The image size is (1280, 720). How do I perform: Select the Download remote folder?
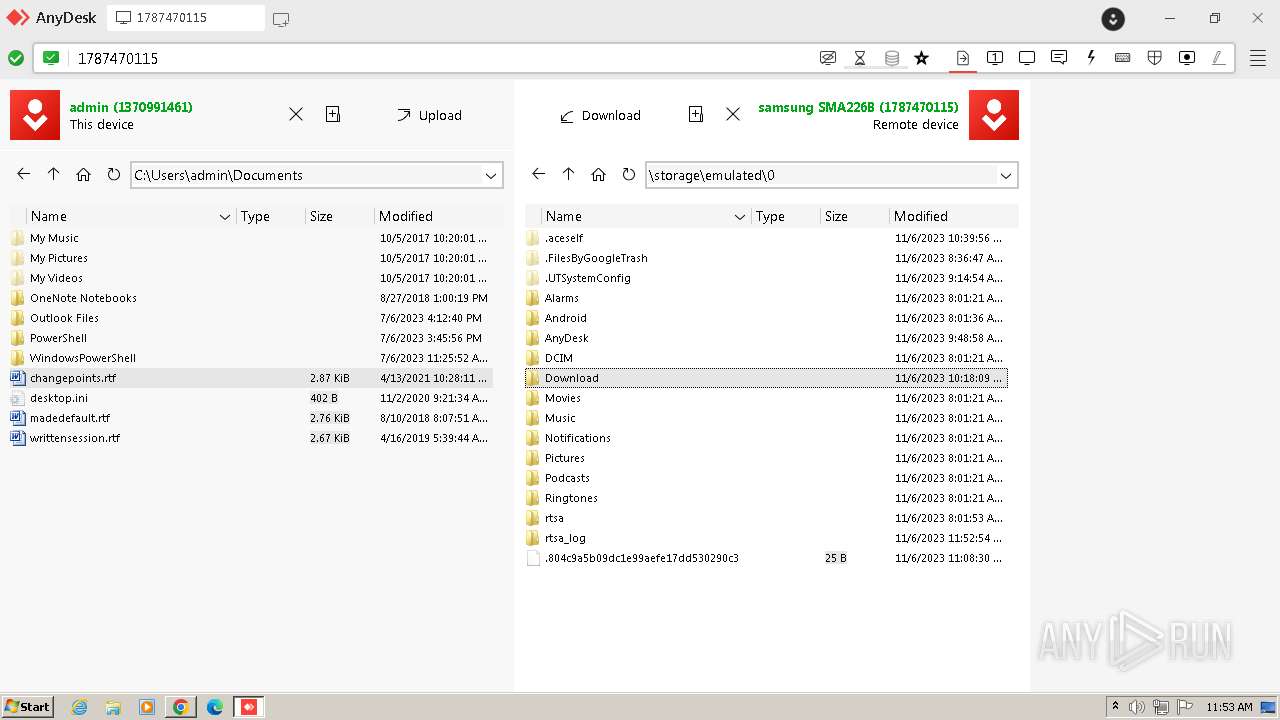pyautogui.click(x=765, y=378)
